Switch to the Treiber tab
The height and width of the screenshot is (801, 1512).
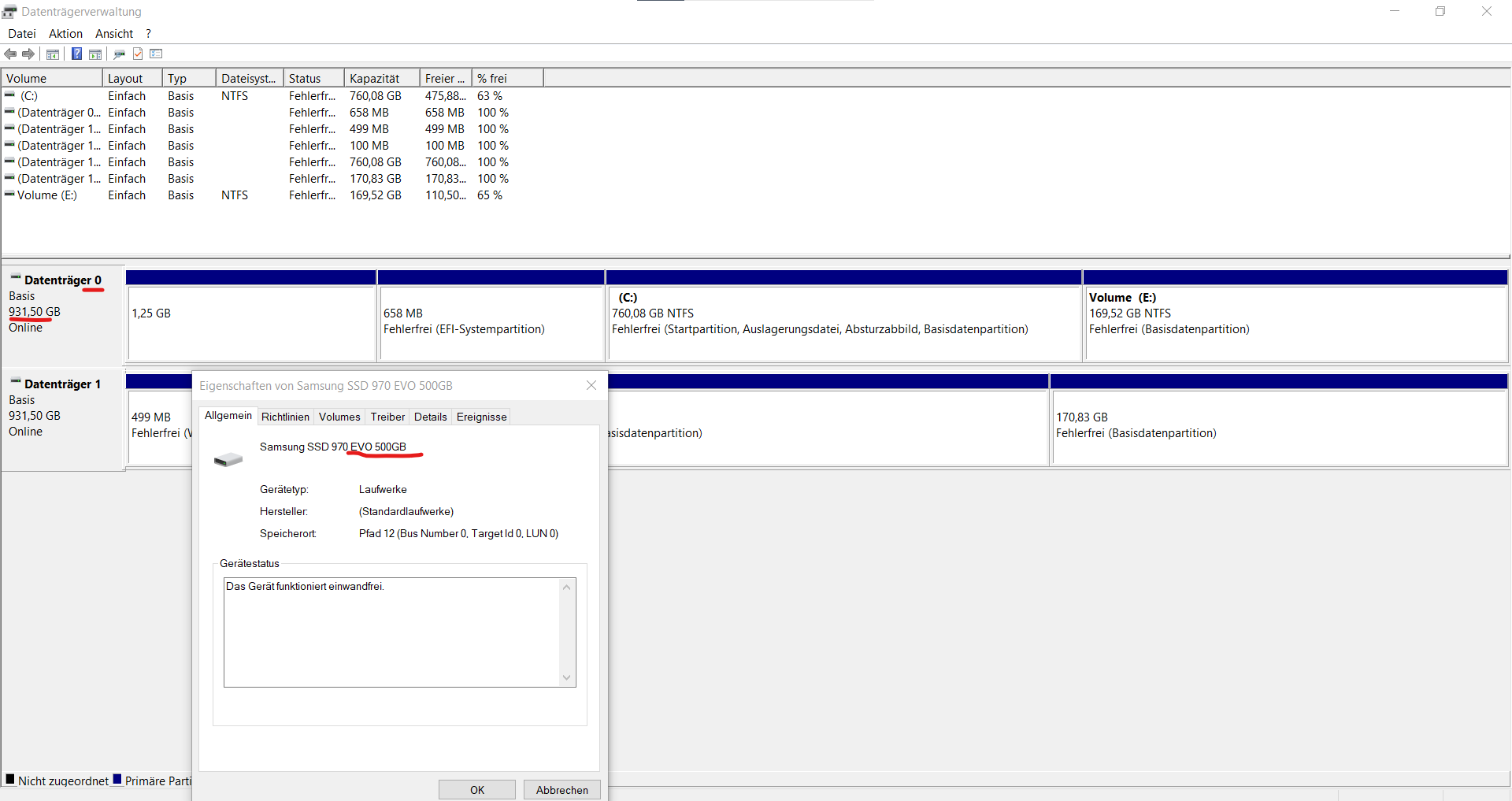(x=387, y=417)
